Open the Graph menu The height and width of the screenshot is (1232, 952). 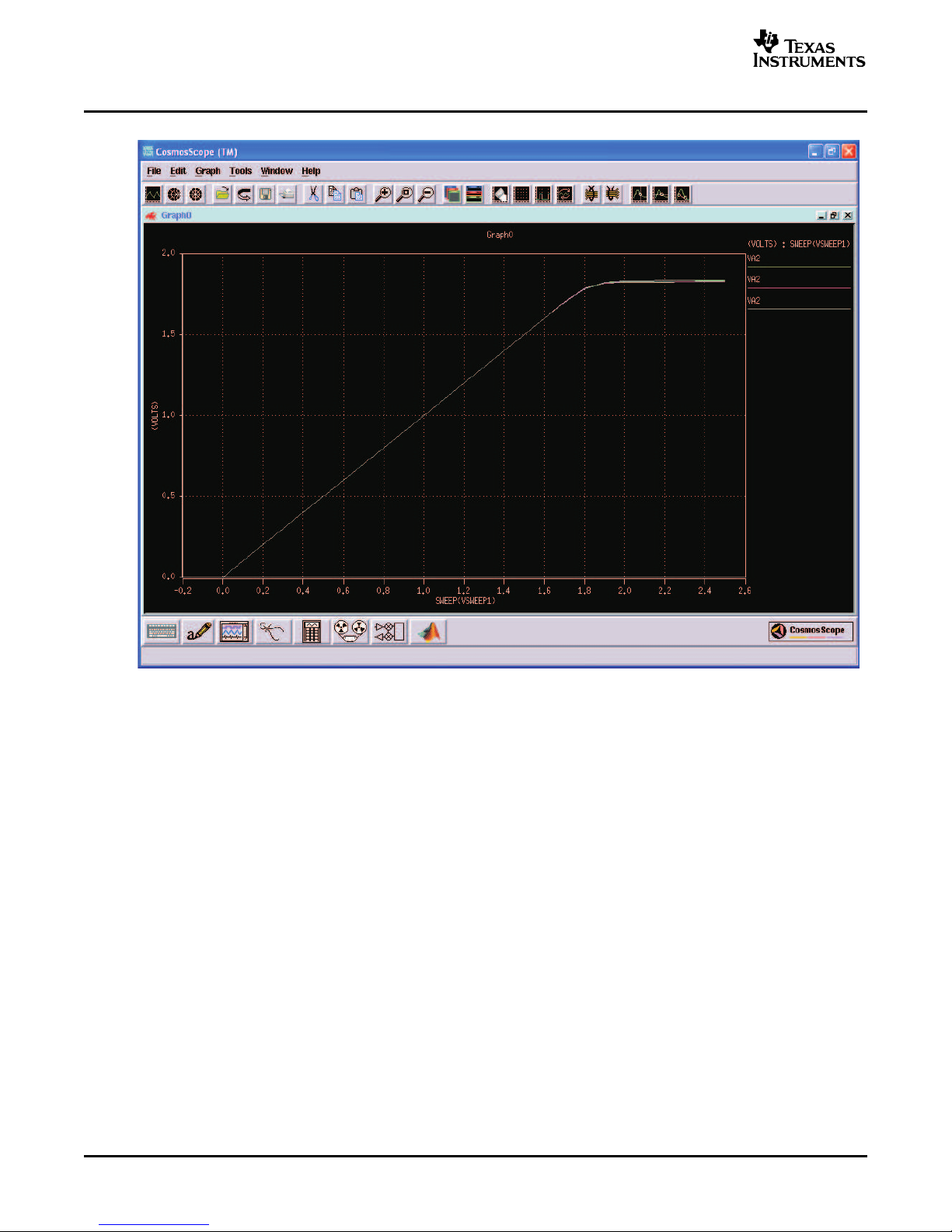207,171
